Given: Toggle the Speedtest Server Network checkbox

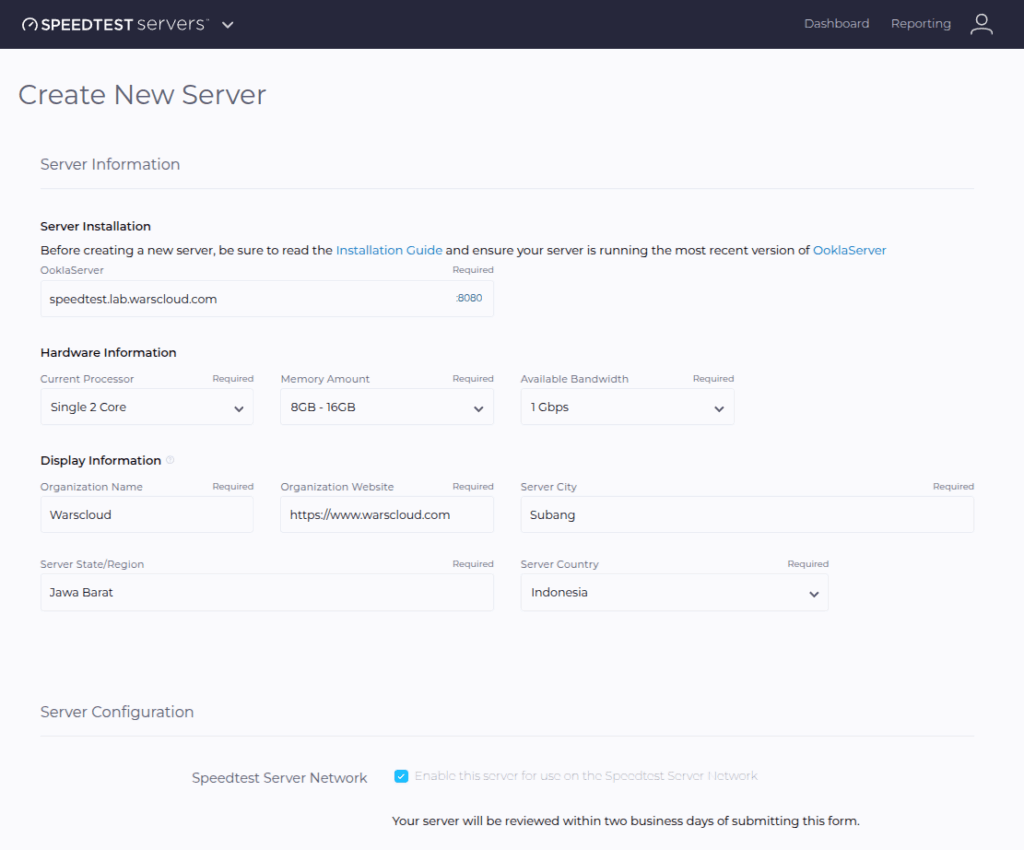Looking at the screenshot, I should tap(401, 776).
